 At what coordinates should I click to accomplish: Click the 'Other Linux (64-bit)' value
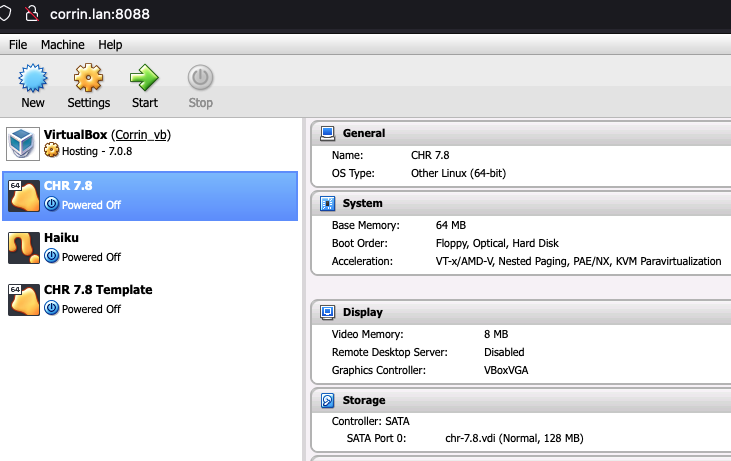458,173
